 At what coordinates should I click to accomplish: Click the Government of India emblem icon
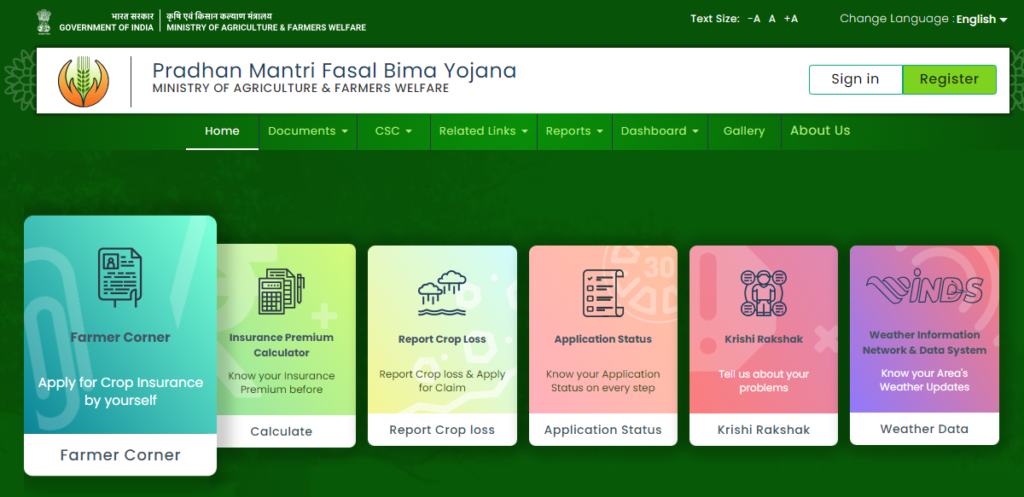pos(44,21)
